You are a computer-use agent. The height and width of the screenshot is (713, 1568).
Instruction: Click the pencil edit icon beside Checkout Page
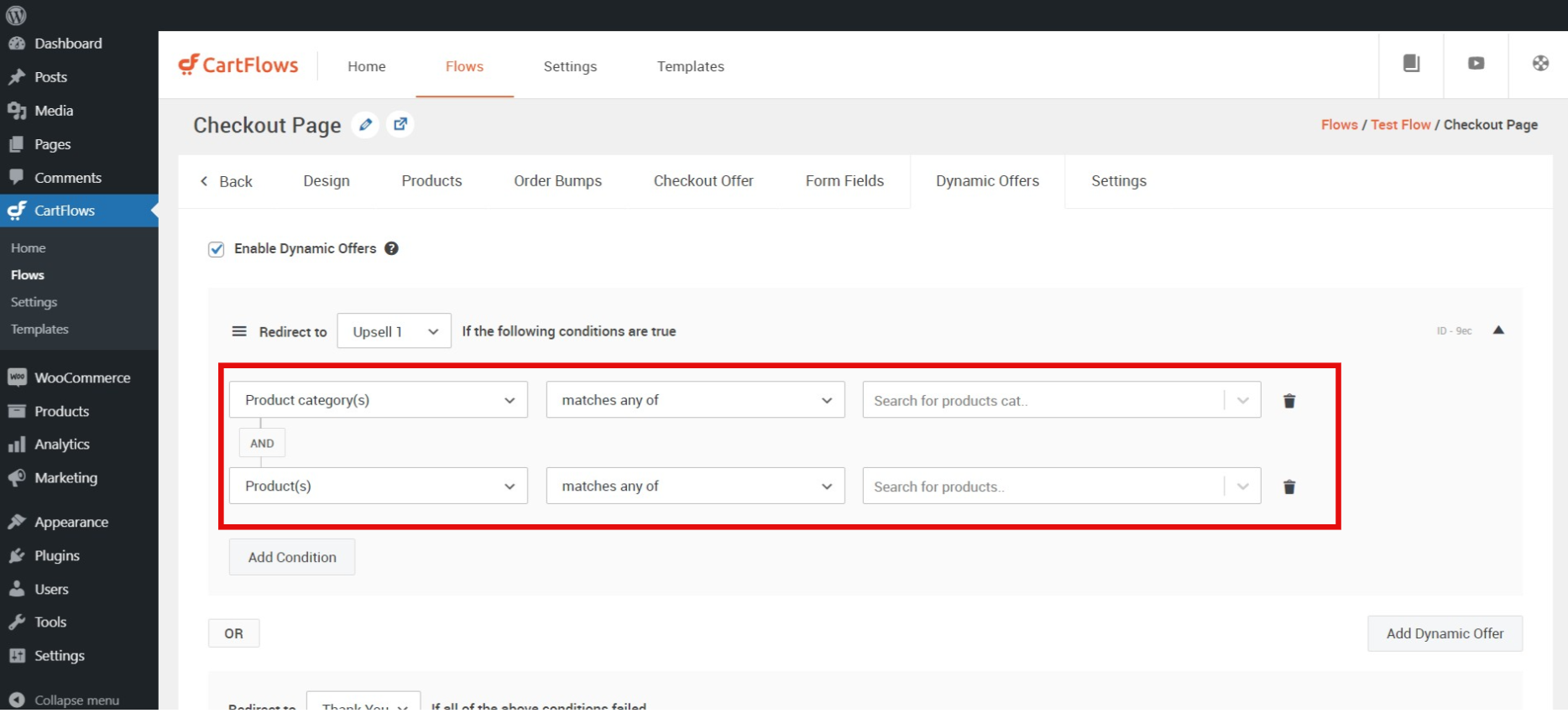pos(365,125)
